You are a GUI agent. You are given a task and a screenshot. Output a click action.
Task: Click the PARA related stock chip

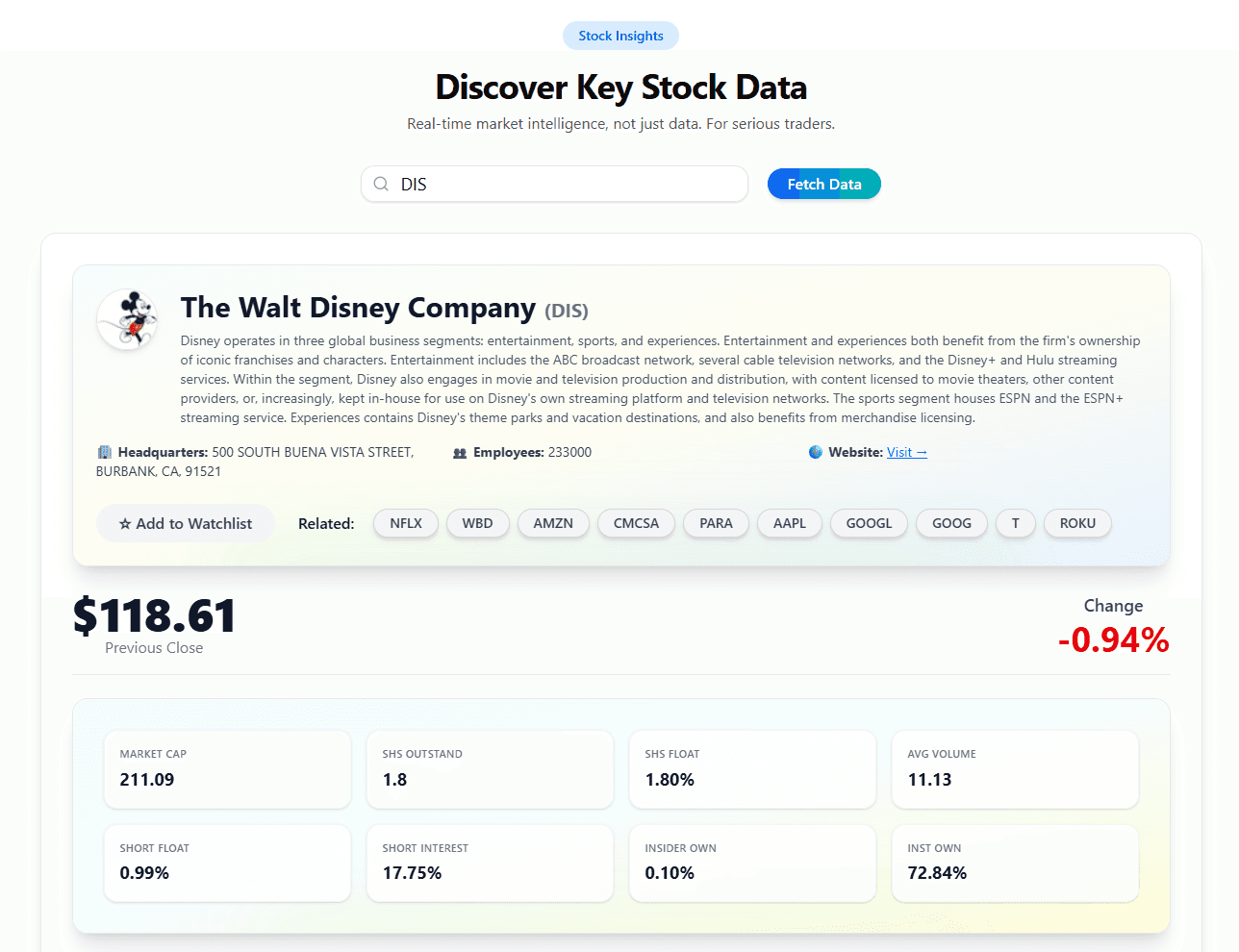click(x=716, y=523)
